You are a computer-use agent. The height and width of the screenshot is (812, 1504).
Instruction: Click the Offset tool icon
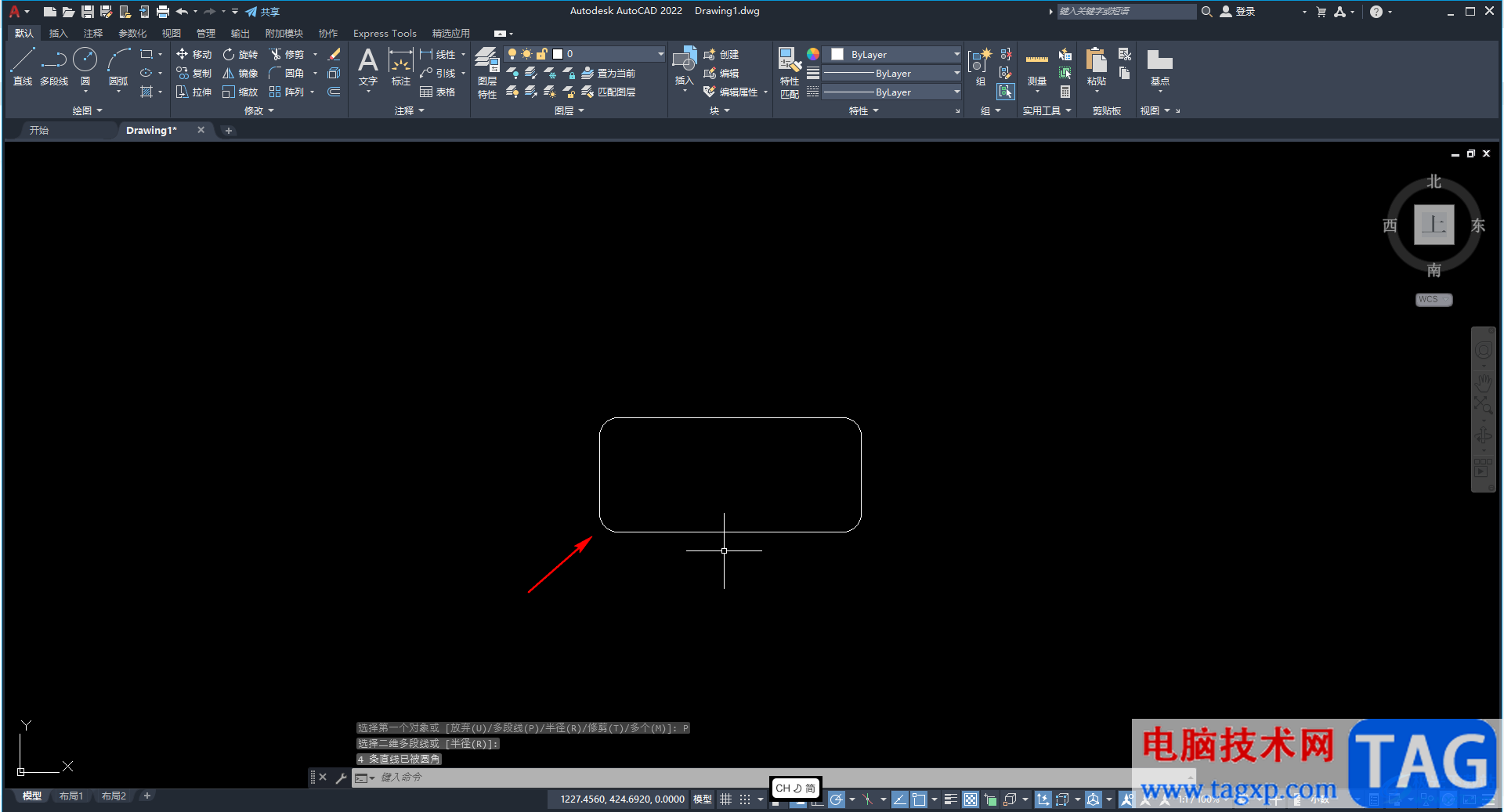tap(334, 92)
